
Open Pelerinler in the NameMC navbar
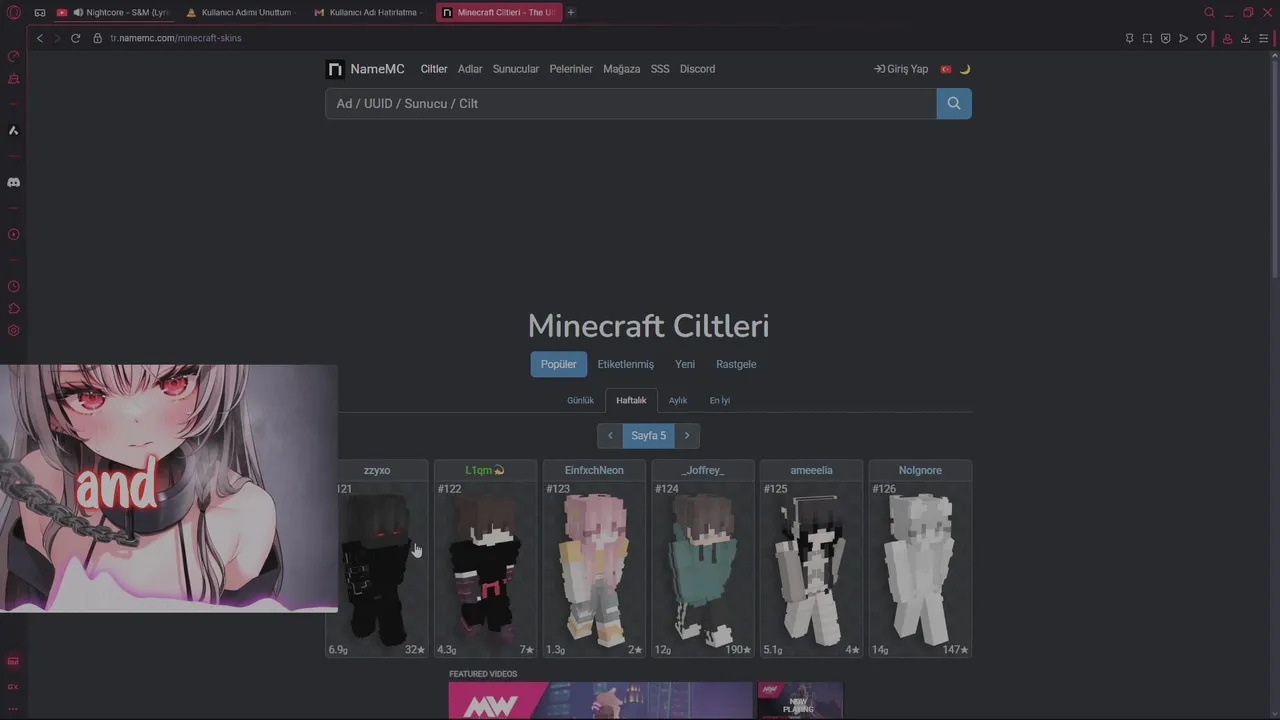pyautogui.click(x=571, y=69)
